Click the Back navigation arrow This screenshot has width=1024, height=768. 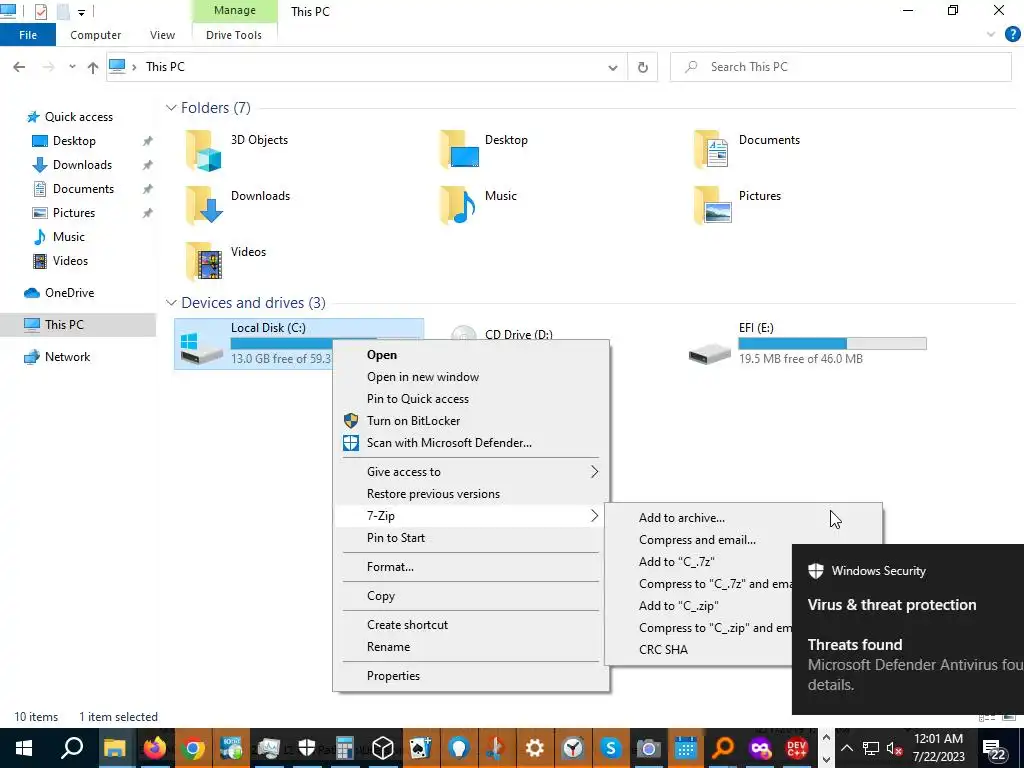[x=20, y=67]
